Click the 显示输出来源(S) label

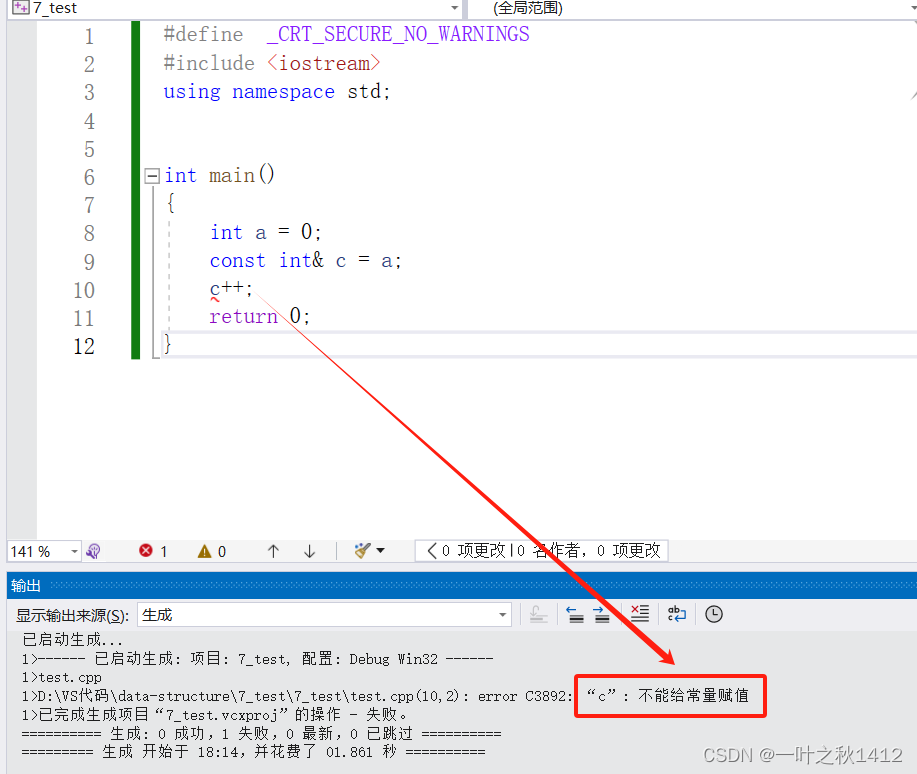click(x=73, y=615)
